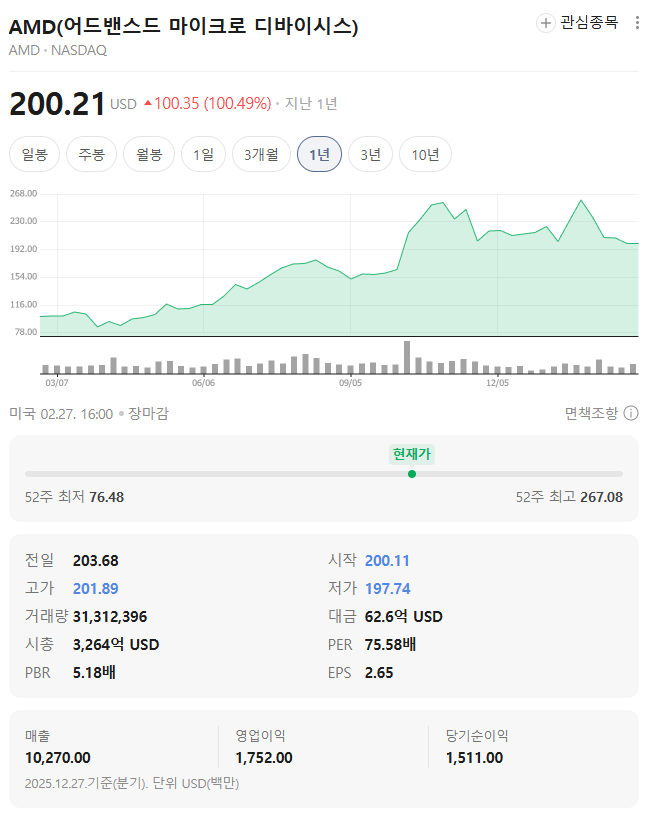This screenshot has width=651, height=817.
Task: Switch chart to 주봉 weekly candles
Action: (91, 154)
